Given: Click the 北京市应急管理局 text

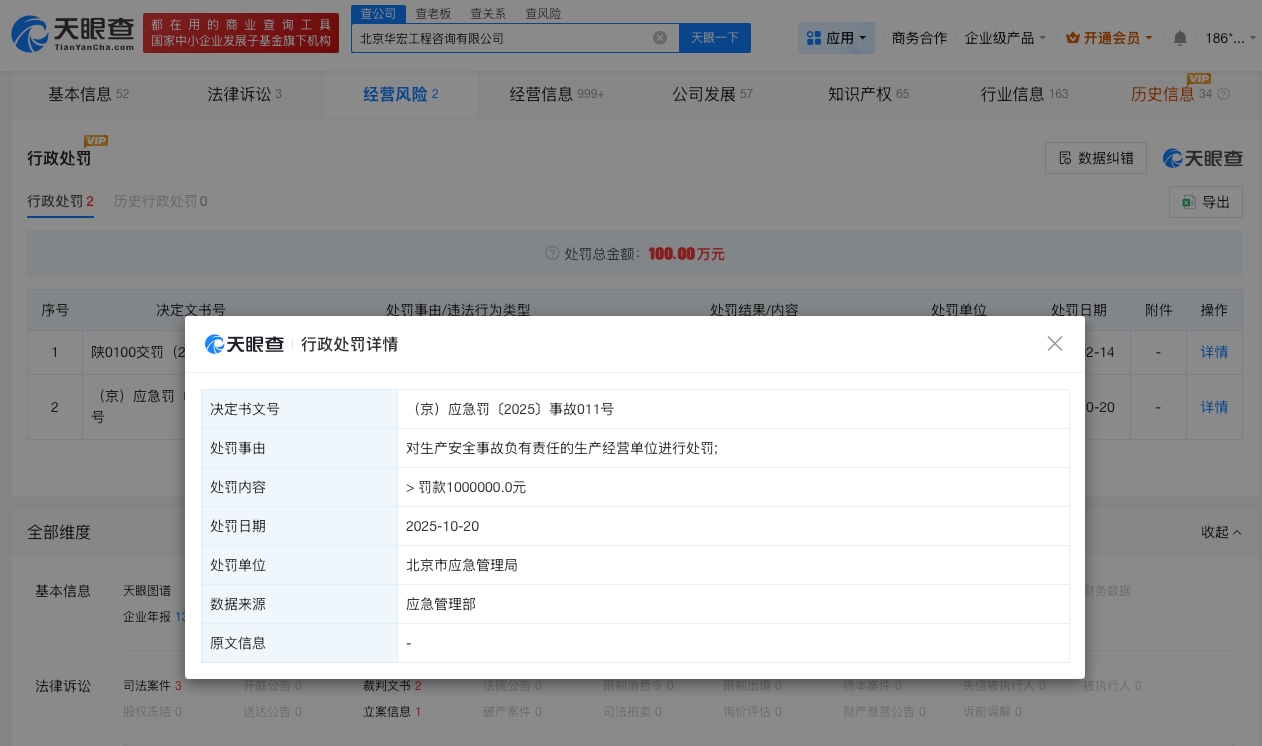Looking at the screenshot, I should [x=462, y=565].
